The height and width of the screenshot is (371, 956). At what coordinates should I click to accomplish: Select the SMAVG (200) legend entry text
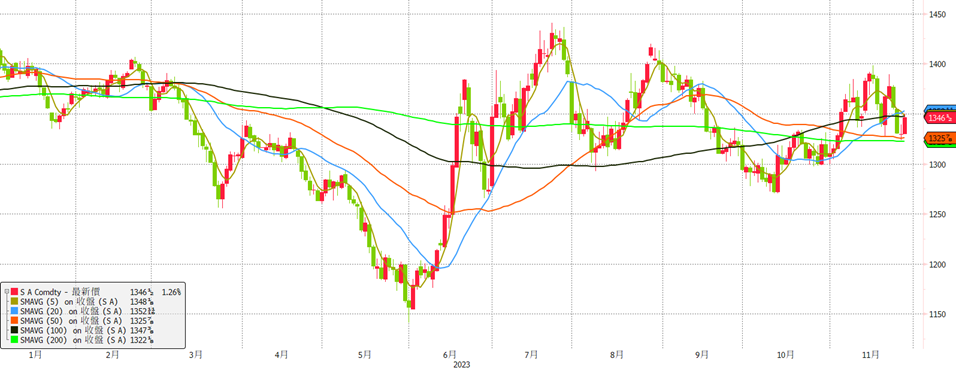pos(73,340)
